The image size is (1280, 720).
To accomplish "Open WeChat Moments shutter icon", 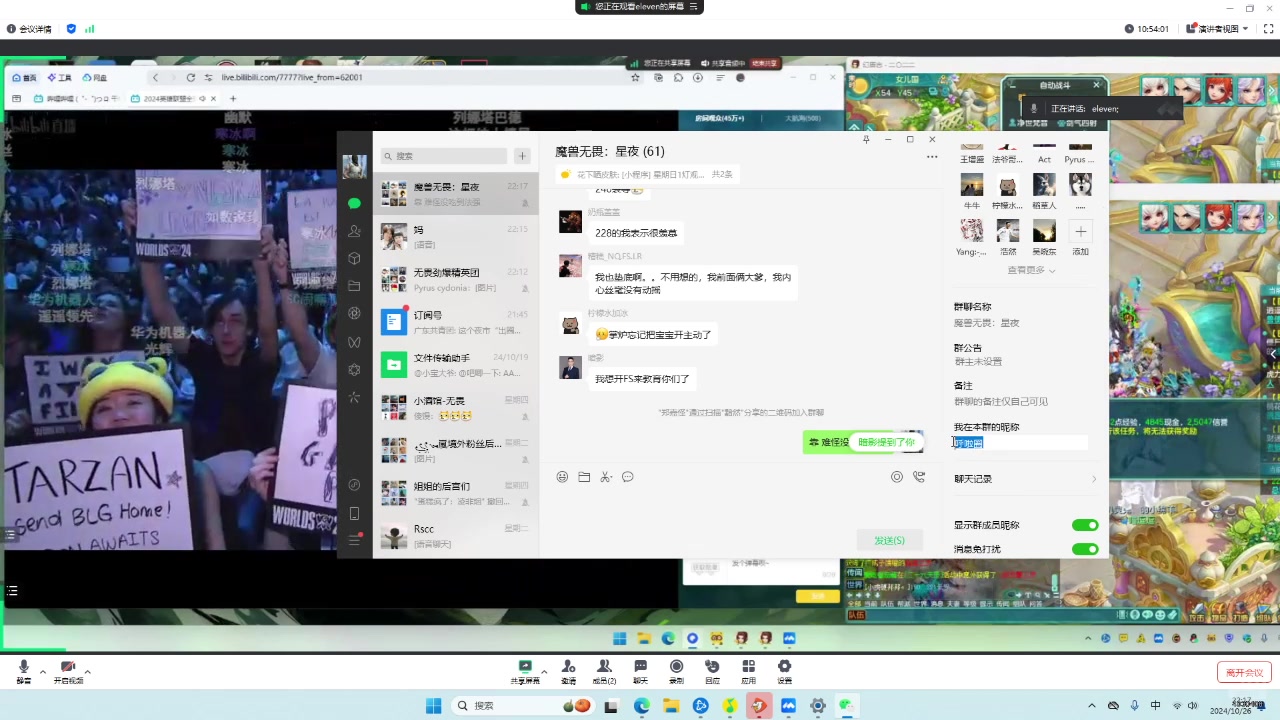I will [354, 313].
